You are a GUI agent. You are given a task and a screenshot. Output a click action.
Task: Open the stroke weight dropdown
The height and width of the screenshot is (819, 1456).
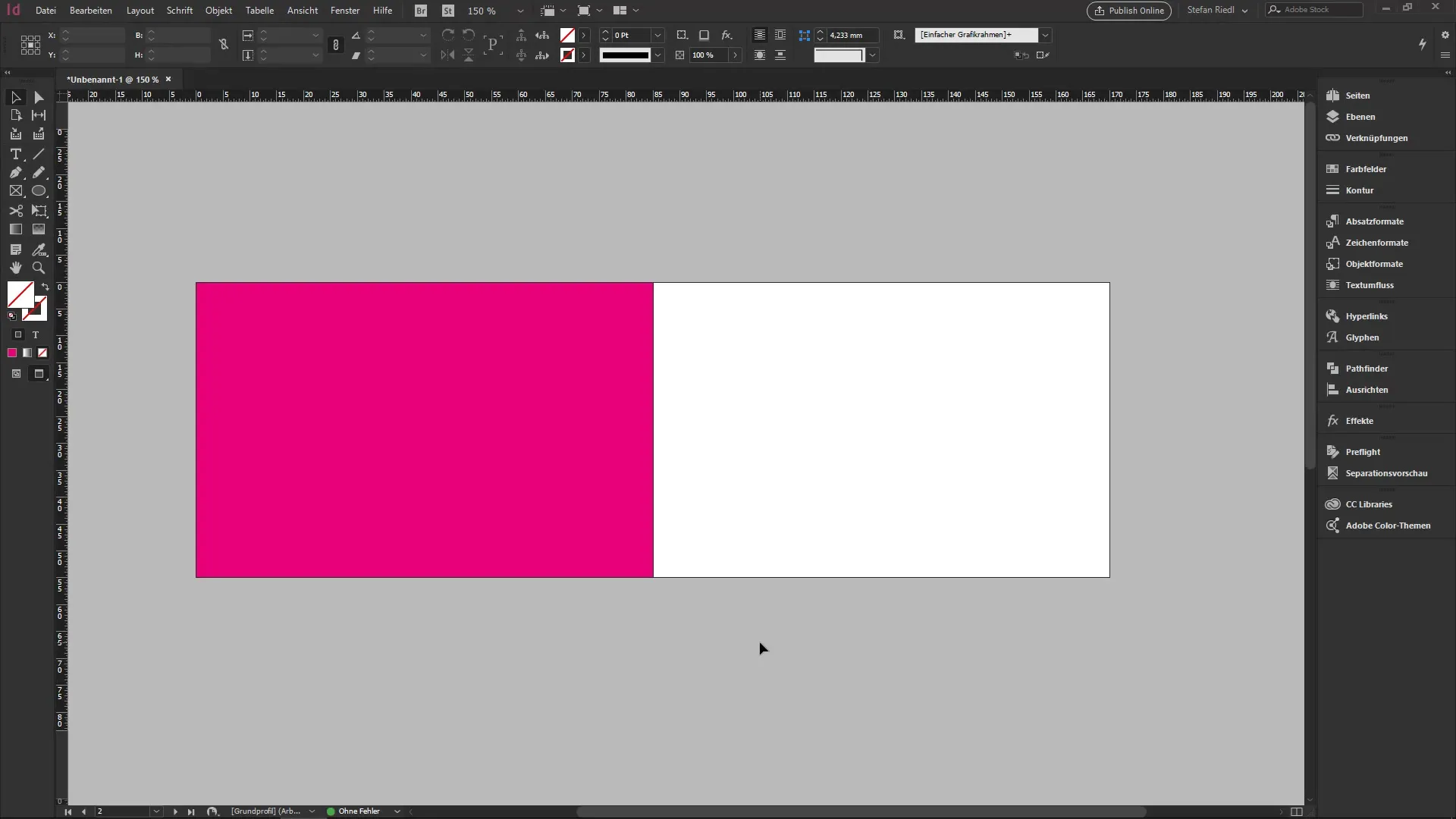(x=658, y=35)
